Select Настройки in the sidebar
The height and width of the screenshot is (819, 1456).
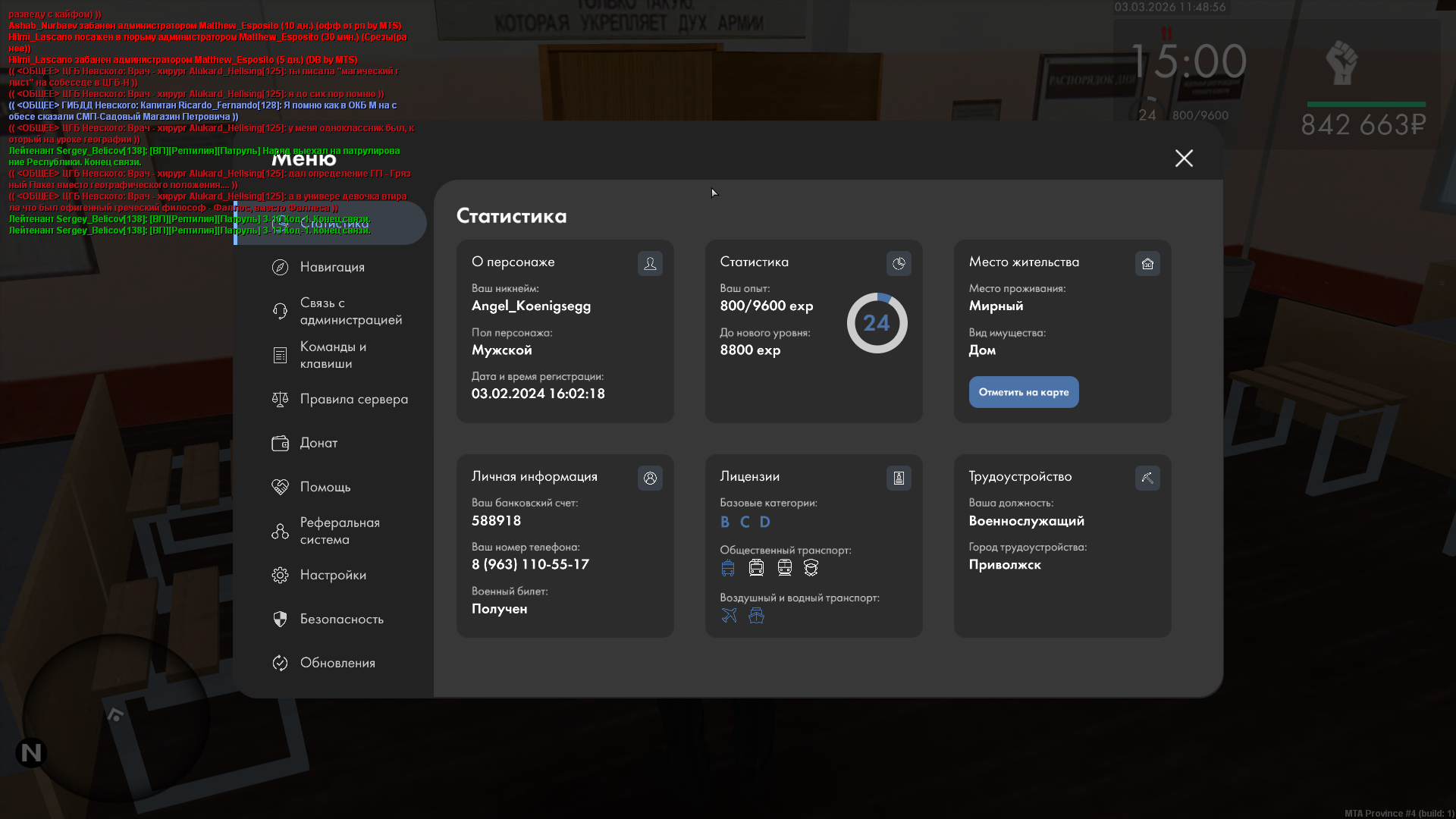332,575
